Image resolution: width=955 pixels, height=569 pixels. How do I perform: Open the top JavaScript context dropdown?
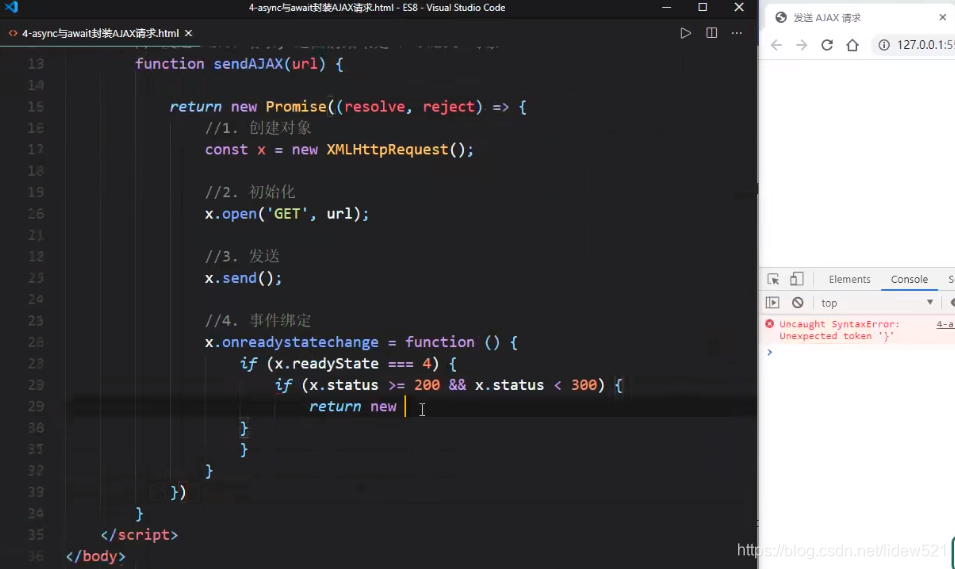coord(877,303)
